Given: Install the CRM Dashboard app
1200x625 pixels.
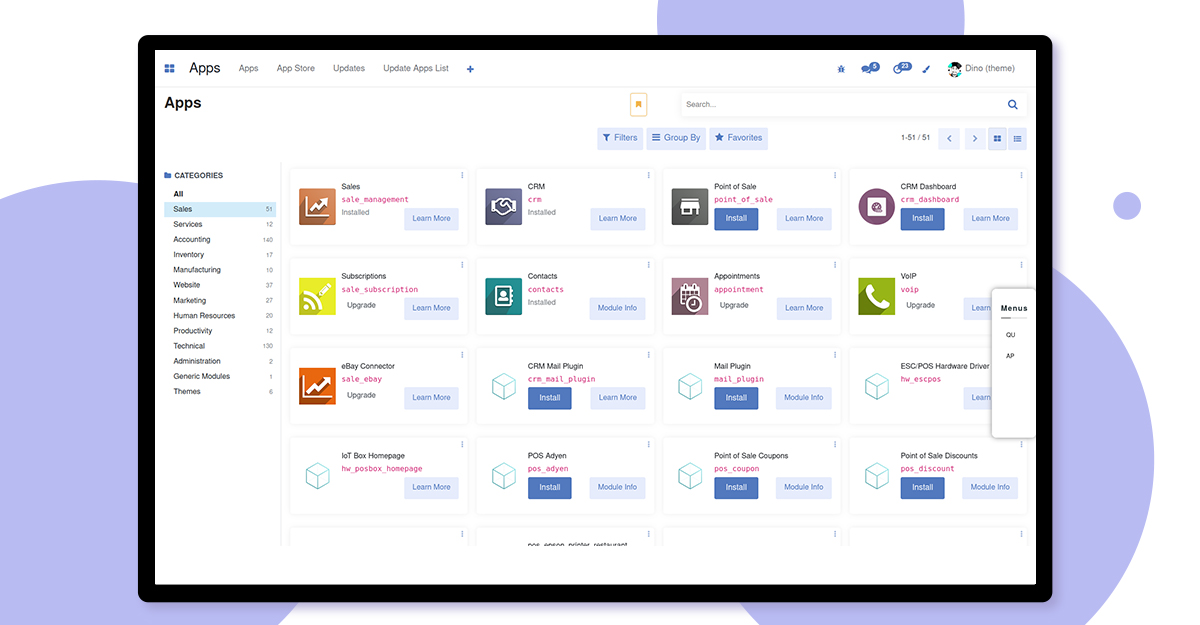Looking at the screenshot, I should [922, 218].
